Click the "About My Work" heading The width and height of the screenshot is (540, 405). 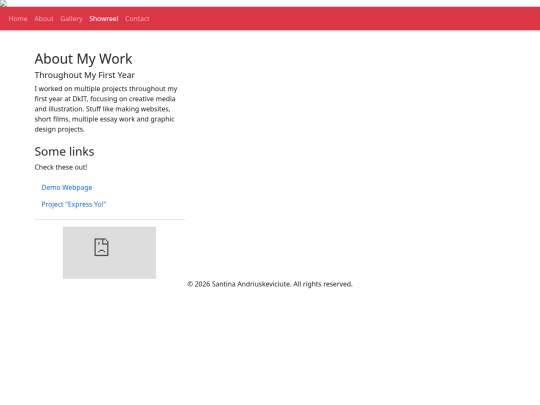coord(83,59)
